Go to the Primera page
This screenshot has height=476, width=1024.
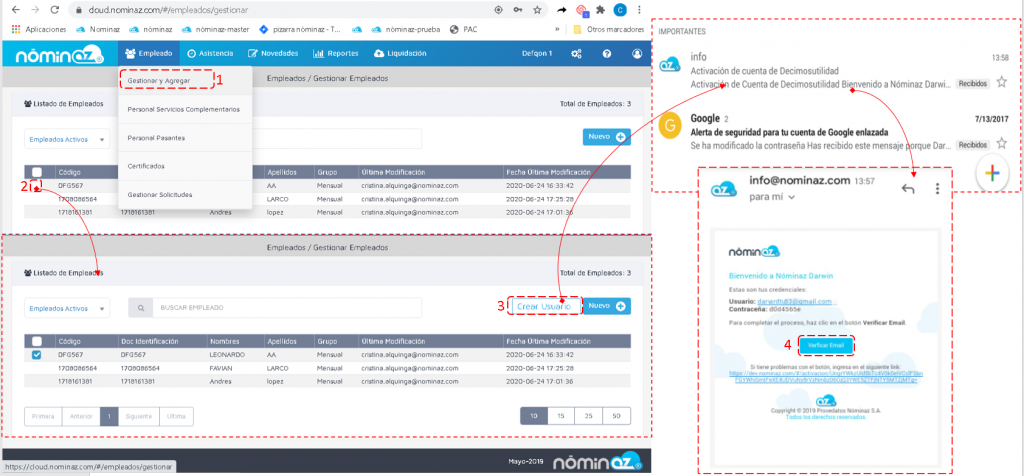click(43, 417)
